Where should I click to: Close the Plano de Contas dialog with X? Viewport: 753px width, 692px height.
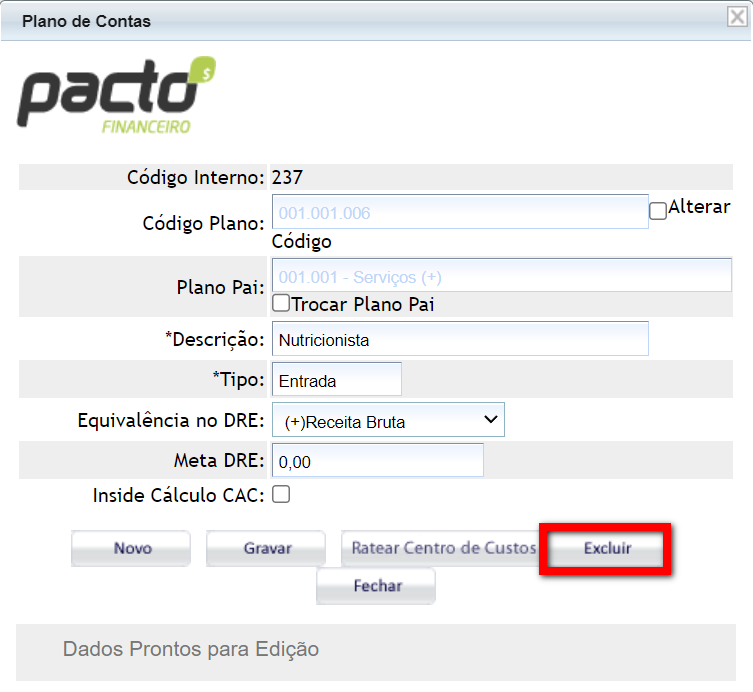(x=735, y=16)
